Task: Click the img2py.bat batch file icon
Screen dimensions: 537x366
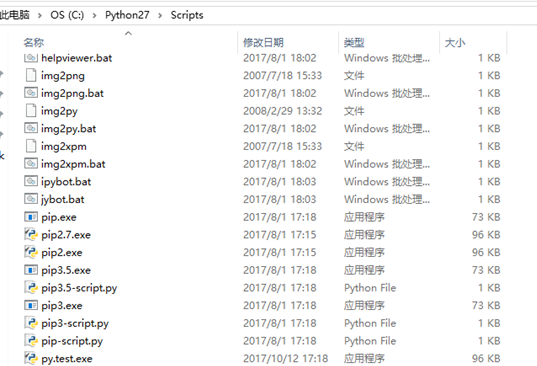Action: click(31, 128)
